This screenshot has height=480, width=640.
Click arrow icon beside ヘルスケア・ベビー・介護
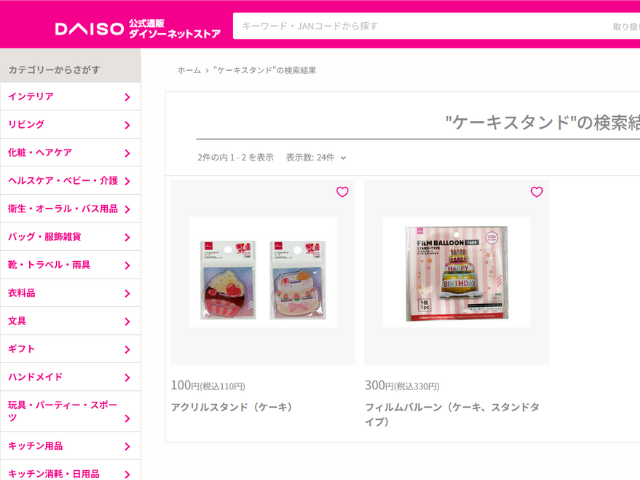(127, 181)
